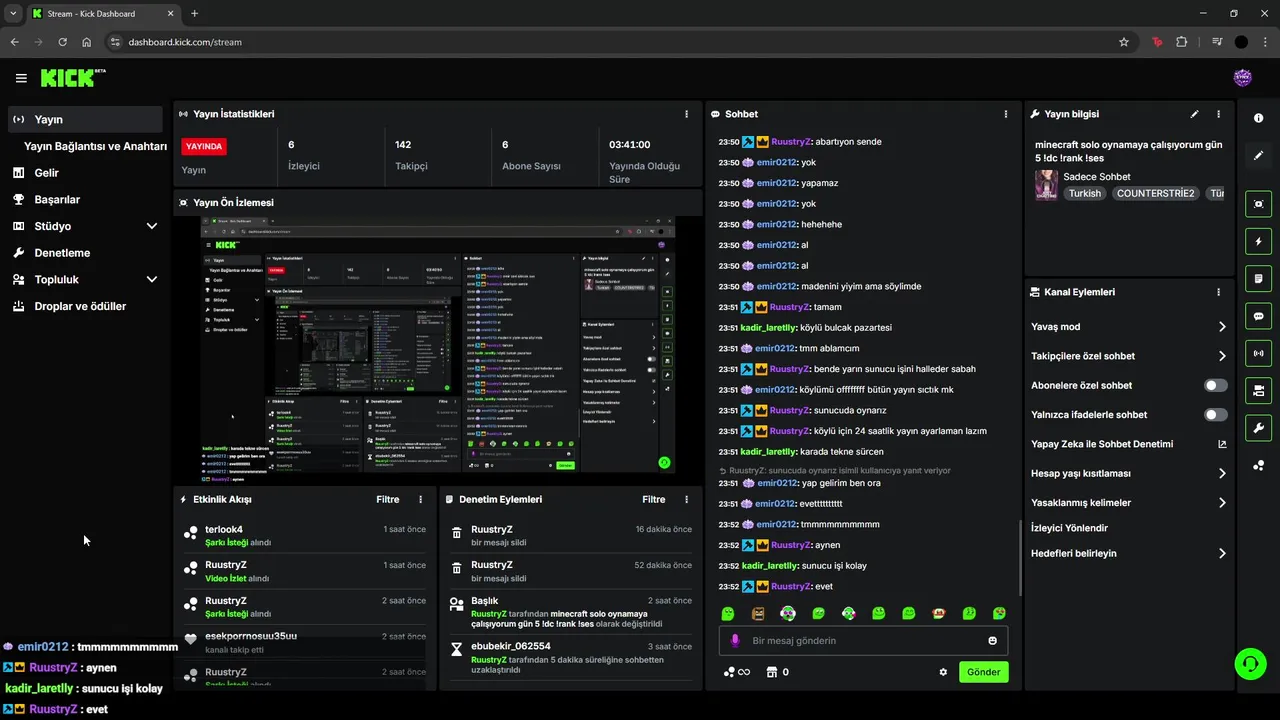This screenshot has height=720, width=1280.
Task: Click the Bir mesaj gönderin input
Action: (x=863, y=640)
